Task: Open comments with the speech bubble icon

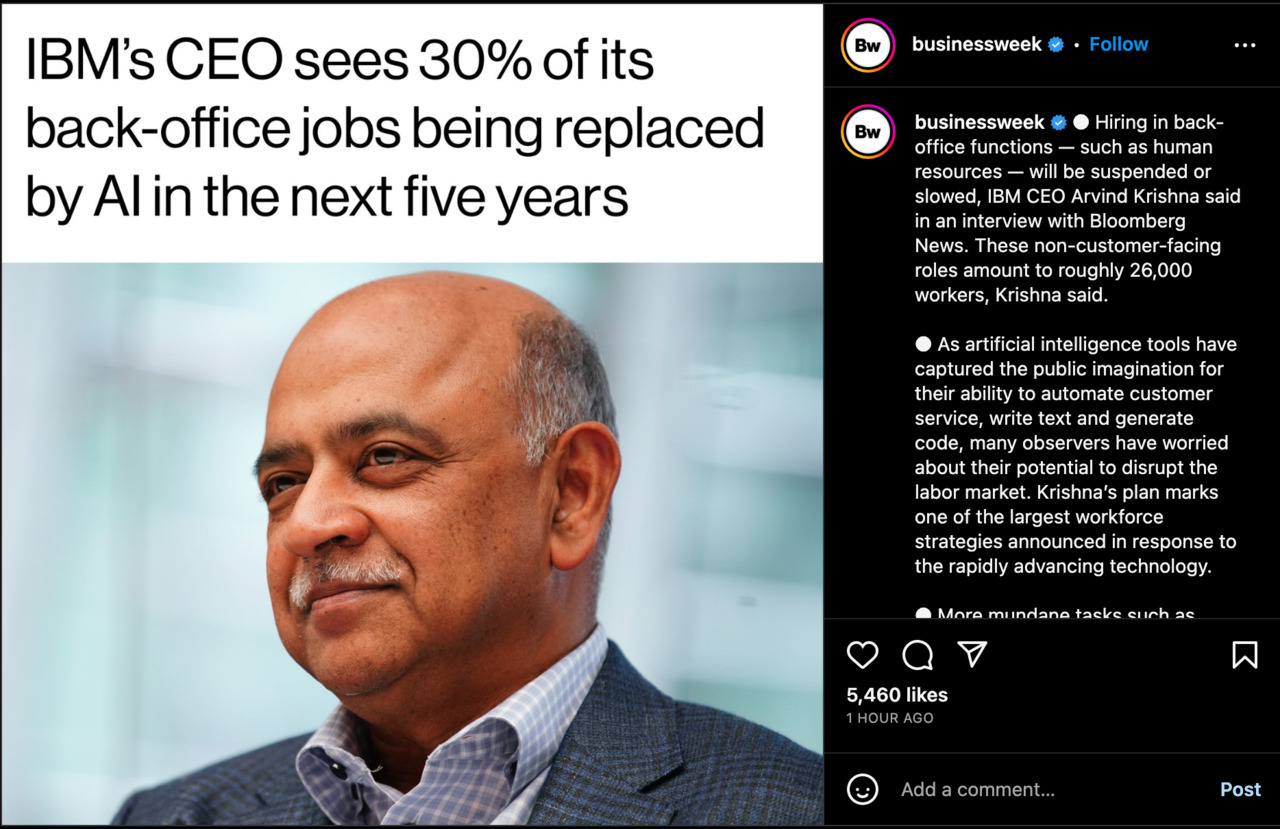Action: [x=917, y=656]
